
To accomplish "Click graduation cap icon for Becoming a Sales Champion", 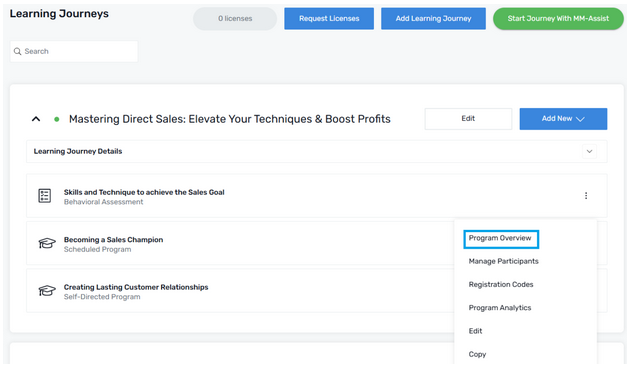I will [x=47, y=244].
